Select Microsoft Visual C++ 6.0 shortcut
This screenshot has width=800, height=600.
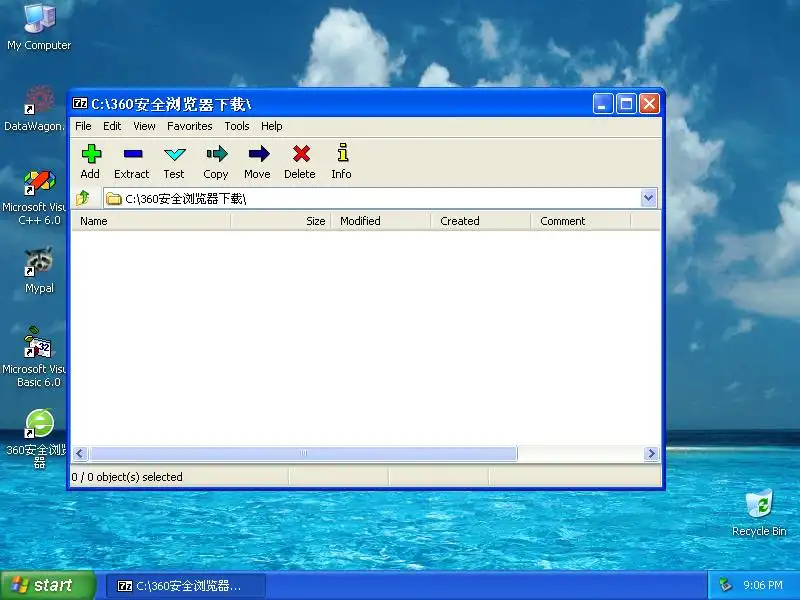[x=35, y=198]
